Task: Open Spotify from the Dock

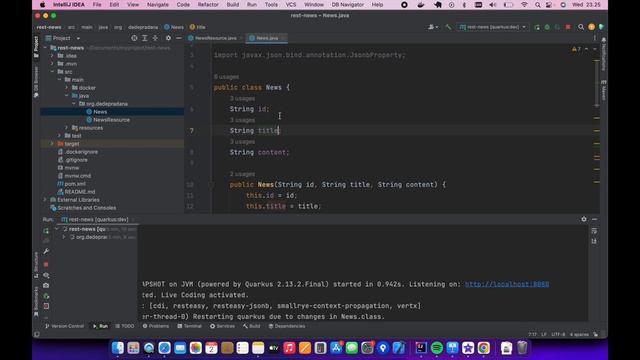Action: coord(437,348)
